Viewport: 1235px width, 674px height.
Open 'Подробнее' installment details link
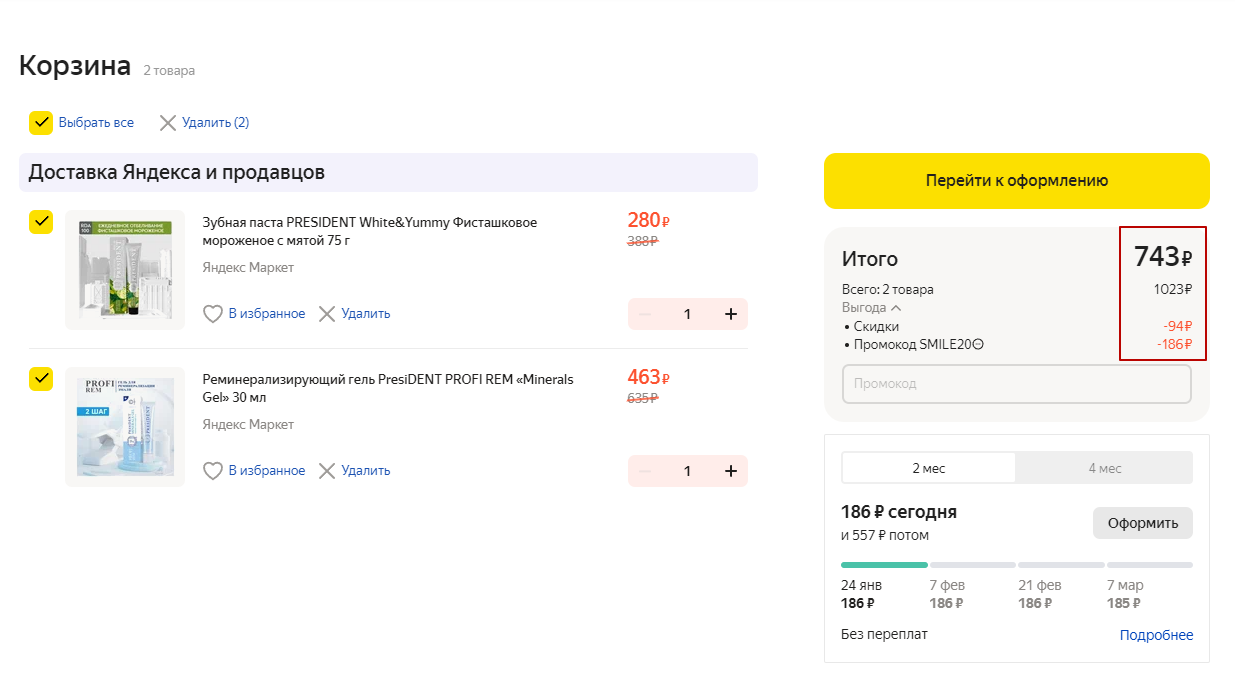pyautogui.click(x=1156, y=635)
